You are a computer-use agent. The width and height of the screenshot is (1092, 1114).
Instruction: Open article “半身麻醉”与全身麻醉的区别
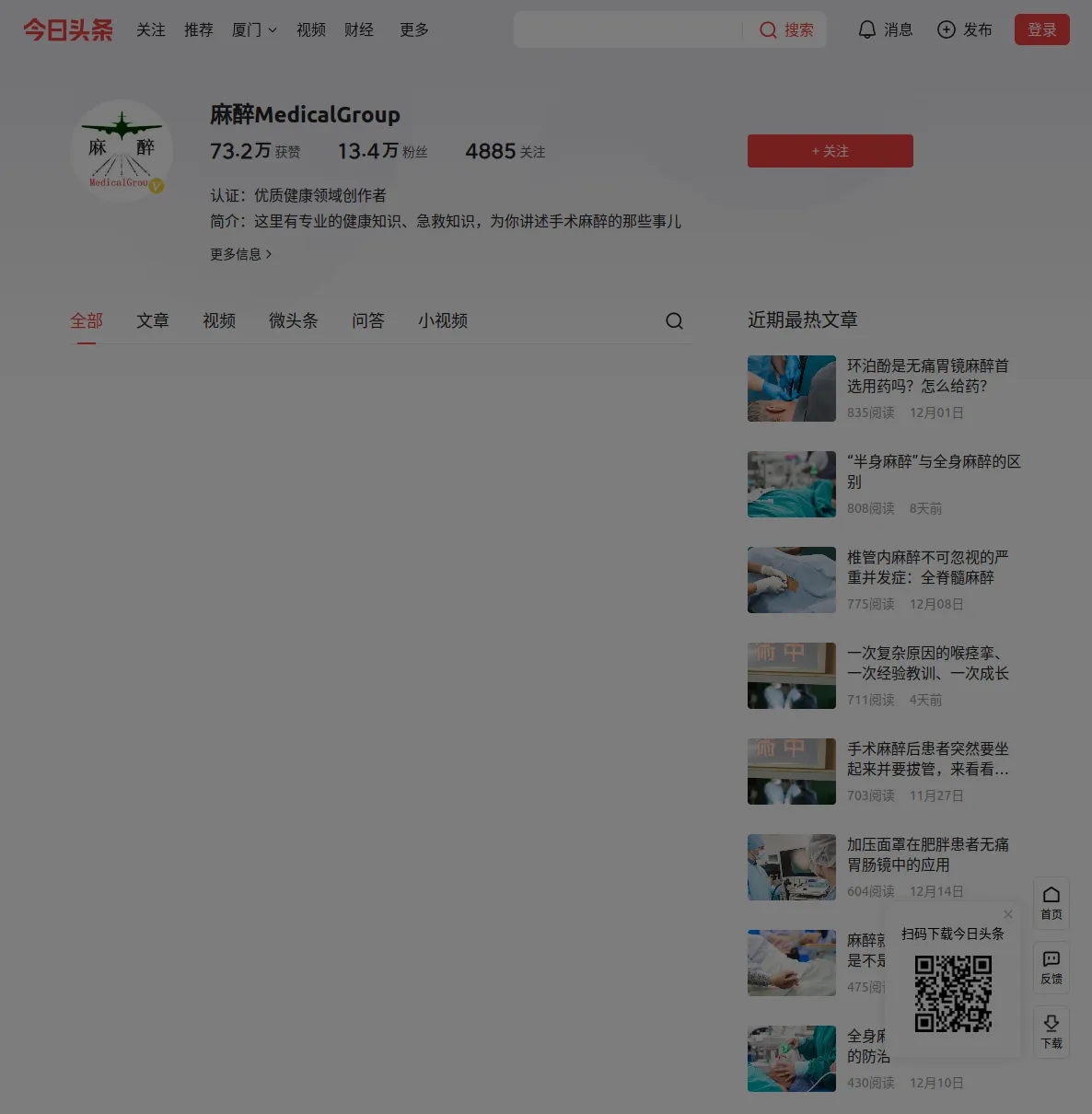point(934,471)
